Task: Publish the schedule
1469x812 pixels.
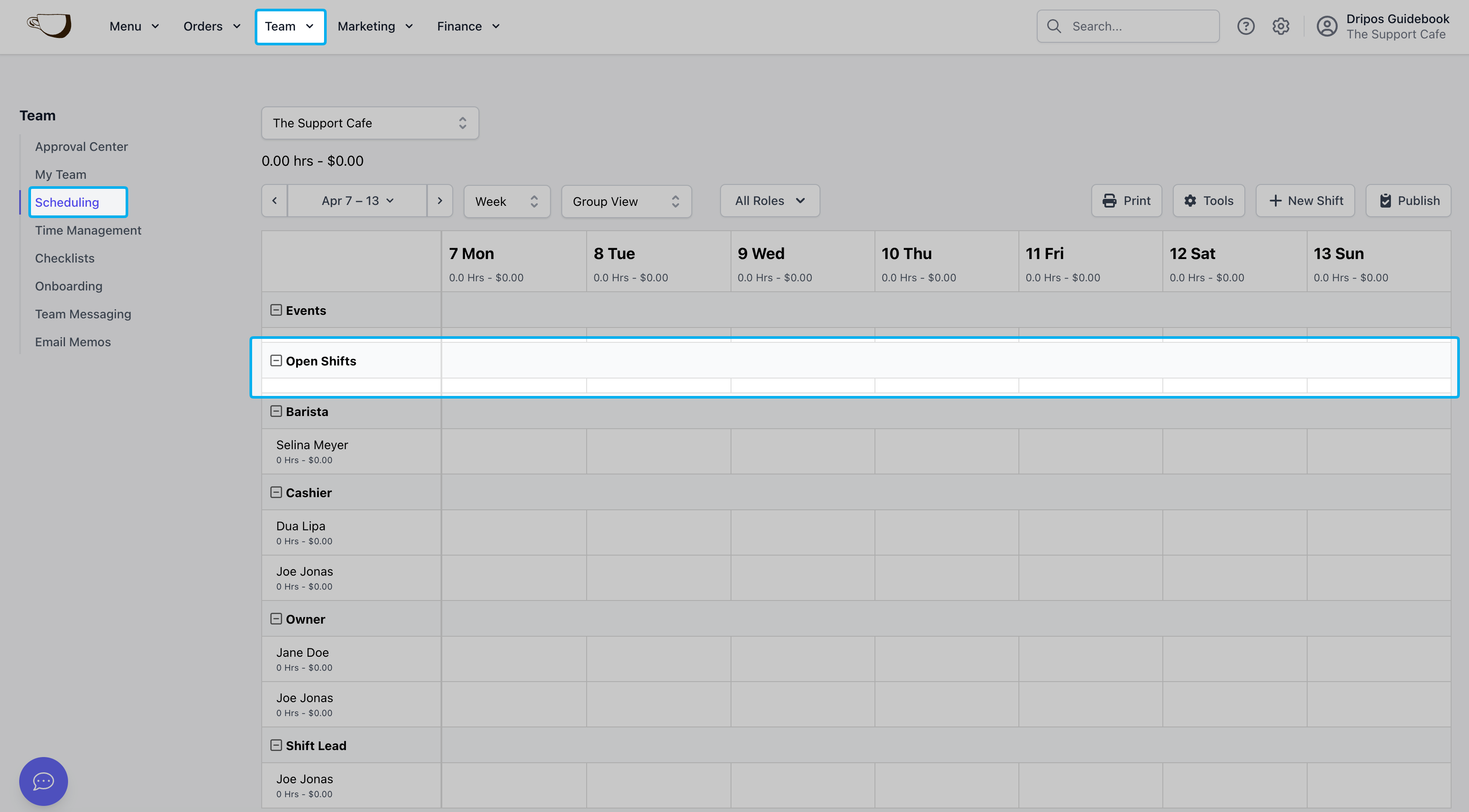Action: [x=1408, y=201]
